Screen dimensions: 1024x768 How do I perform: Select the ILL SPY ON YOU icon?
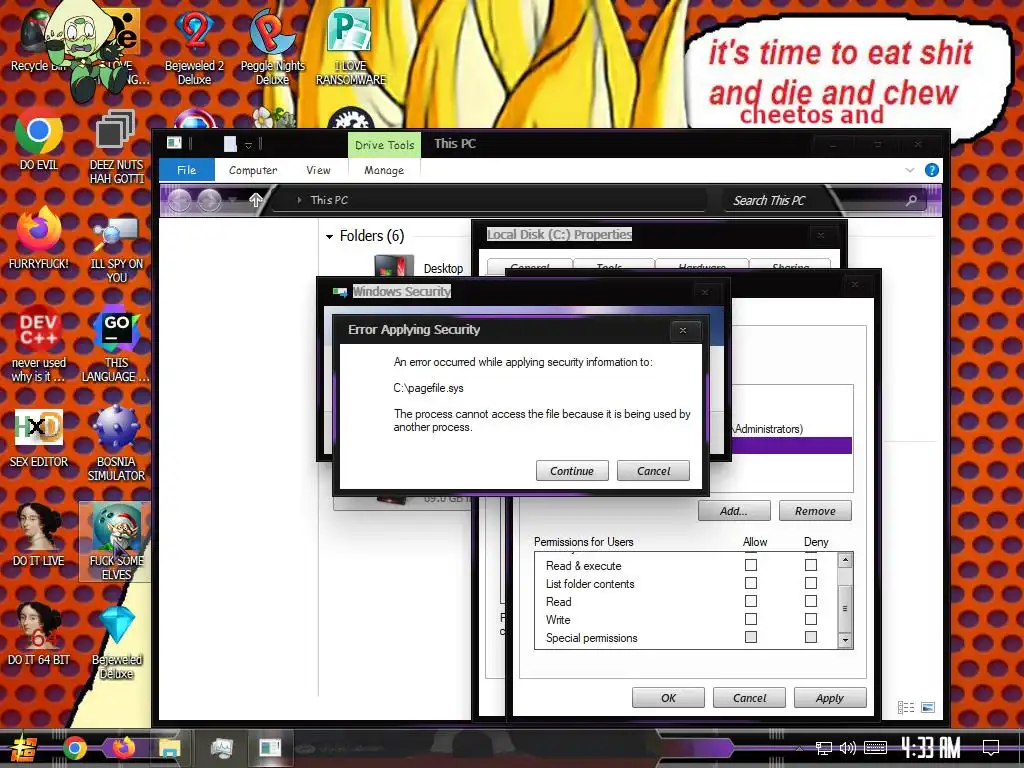click(x=116, y=248)
